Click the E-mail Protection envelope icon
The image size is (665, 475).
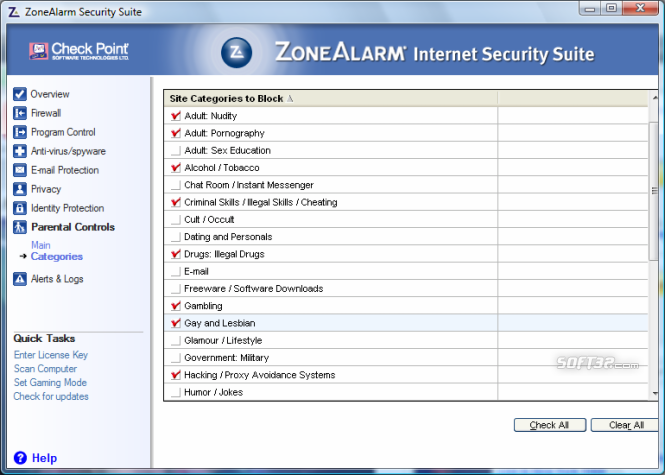[20, 170]
